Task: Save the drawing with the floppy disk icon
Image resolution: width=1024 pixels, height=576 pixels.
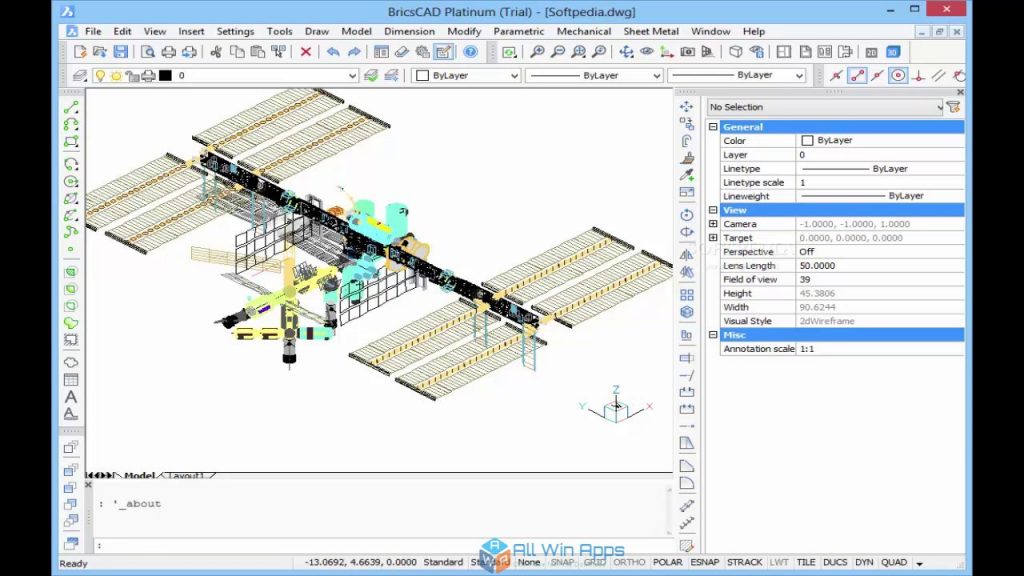Action: (121, 52)
